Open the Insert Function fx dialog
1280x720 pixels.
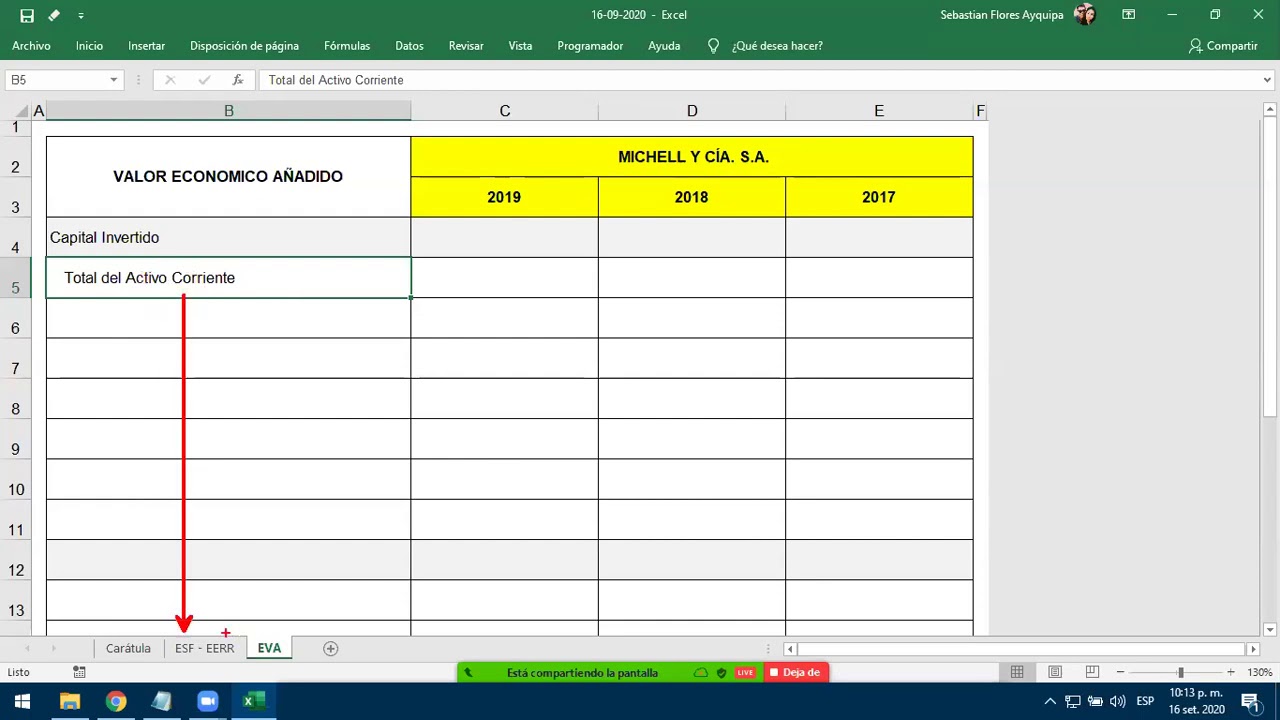237,80
